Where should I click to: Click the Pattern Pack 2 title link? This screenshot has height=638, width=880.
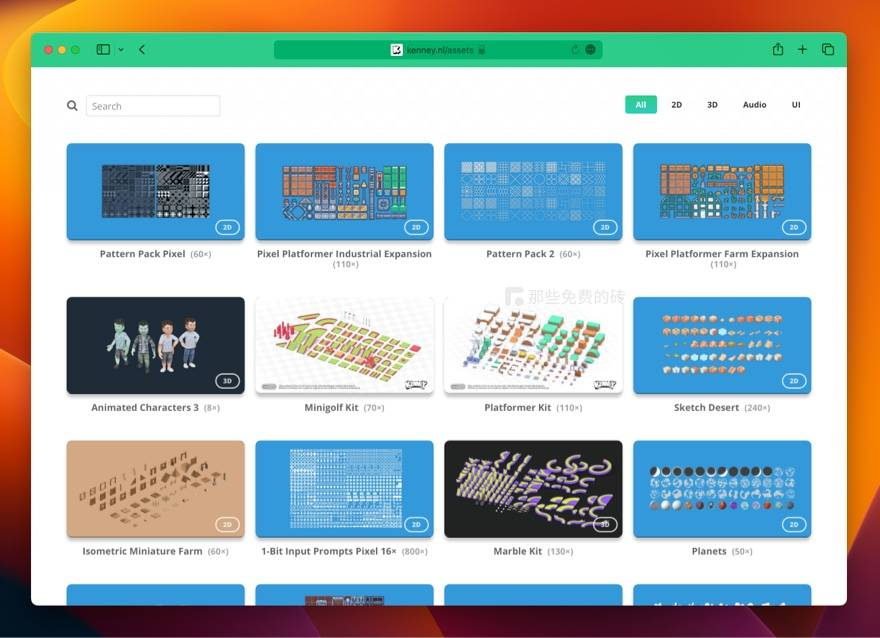point(520,254)
